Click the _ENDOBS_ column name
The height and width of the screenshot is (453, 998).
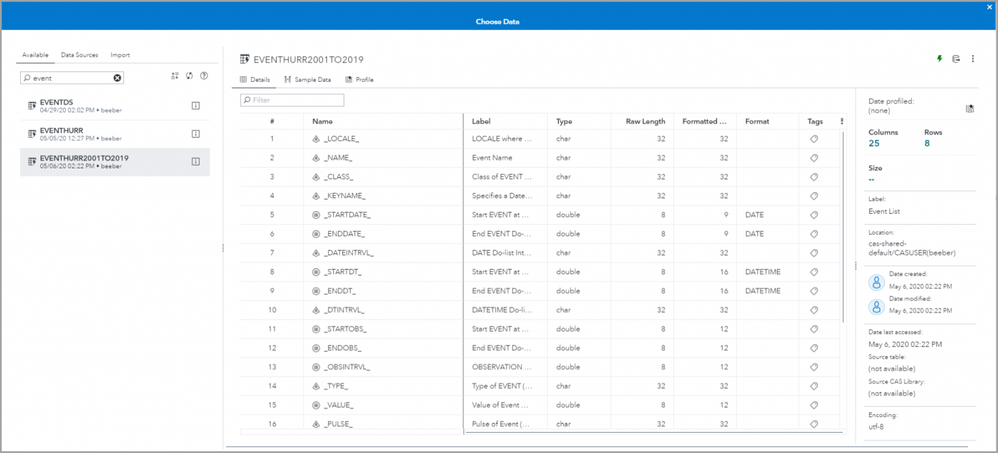coord(343,348)
